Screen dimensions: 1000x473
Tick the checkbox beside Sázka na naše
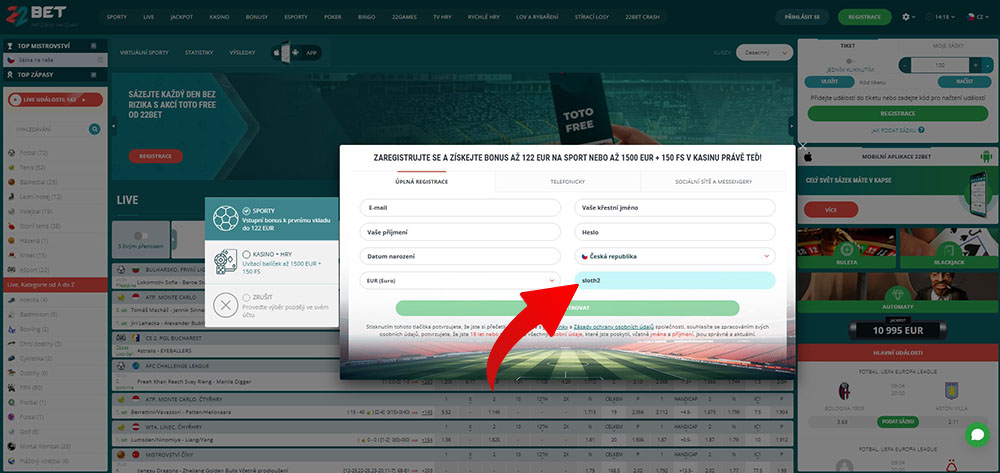100,60
